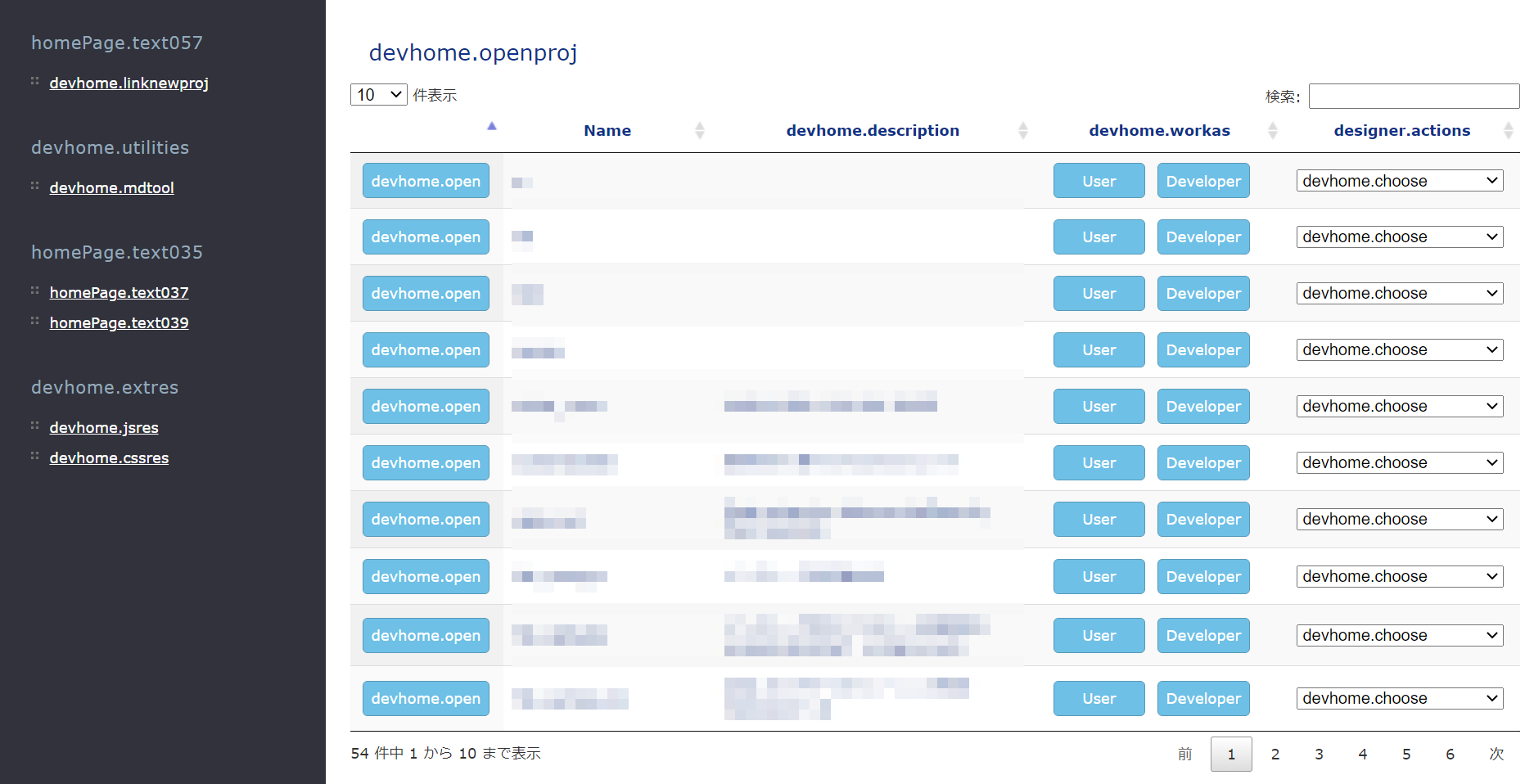Focus the 検索 search input field
This screenshot has height=784, width=1534.
pyautogui.click(x=1413, y=97)
